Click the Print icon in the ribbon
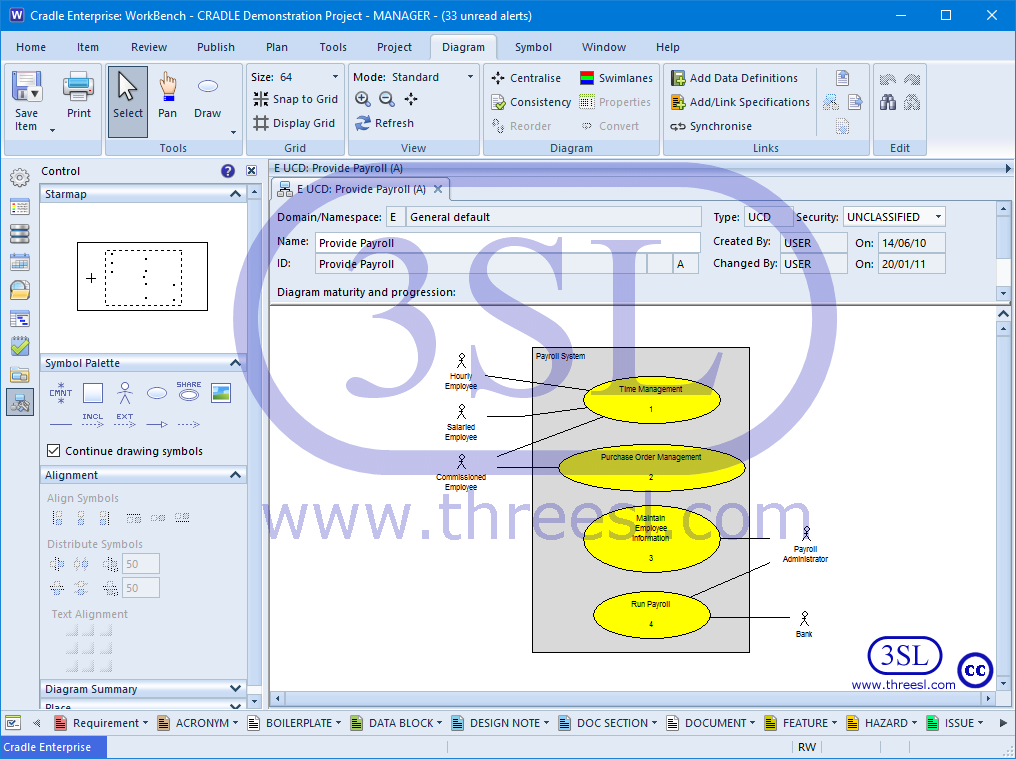 [x=78, y=86]
